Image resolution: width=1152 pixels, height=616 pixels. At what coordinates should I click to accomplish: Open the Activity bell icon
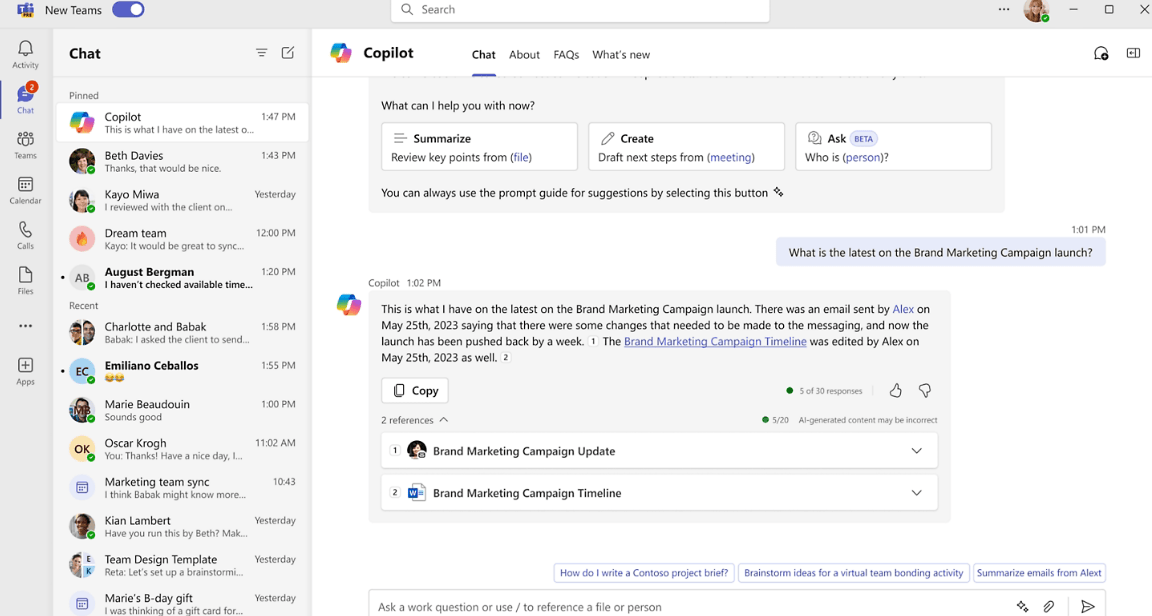pos(25,54)
